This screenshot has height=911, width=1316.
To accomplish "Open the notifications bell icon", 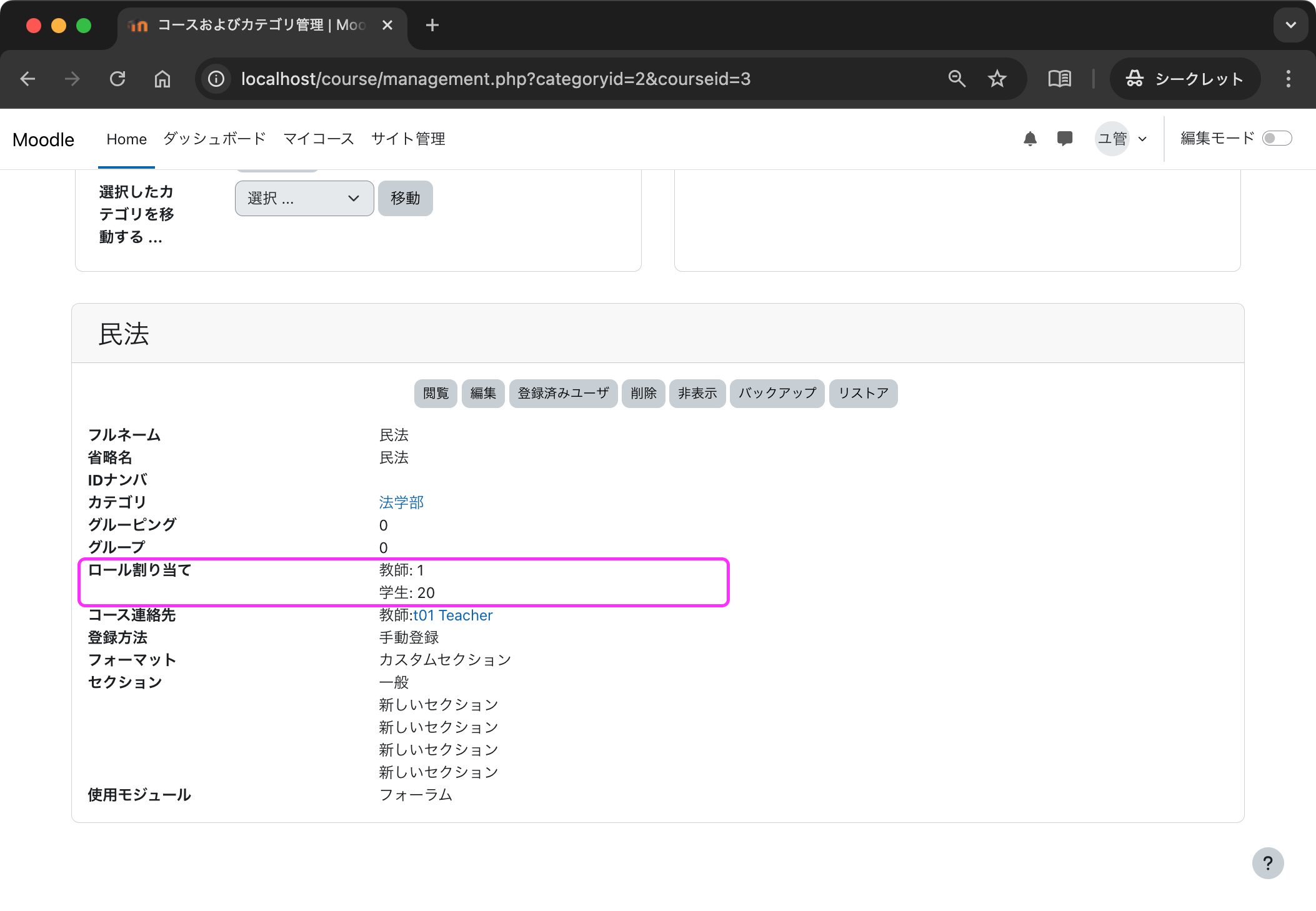I will click(x=1030, y=139).
